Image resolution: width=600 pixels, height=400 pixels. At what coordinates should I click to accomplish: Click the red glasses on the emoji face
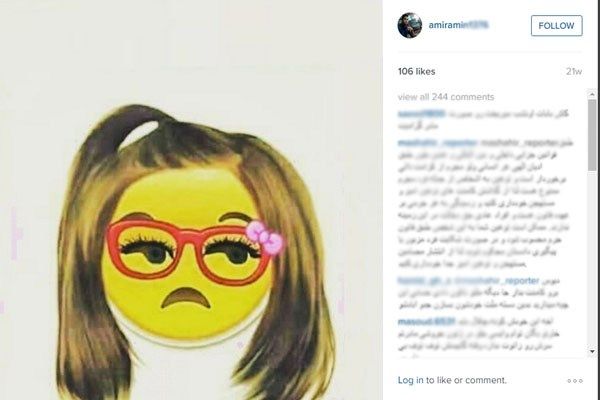coord(189,252)
